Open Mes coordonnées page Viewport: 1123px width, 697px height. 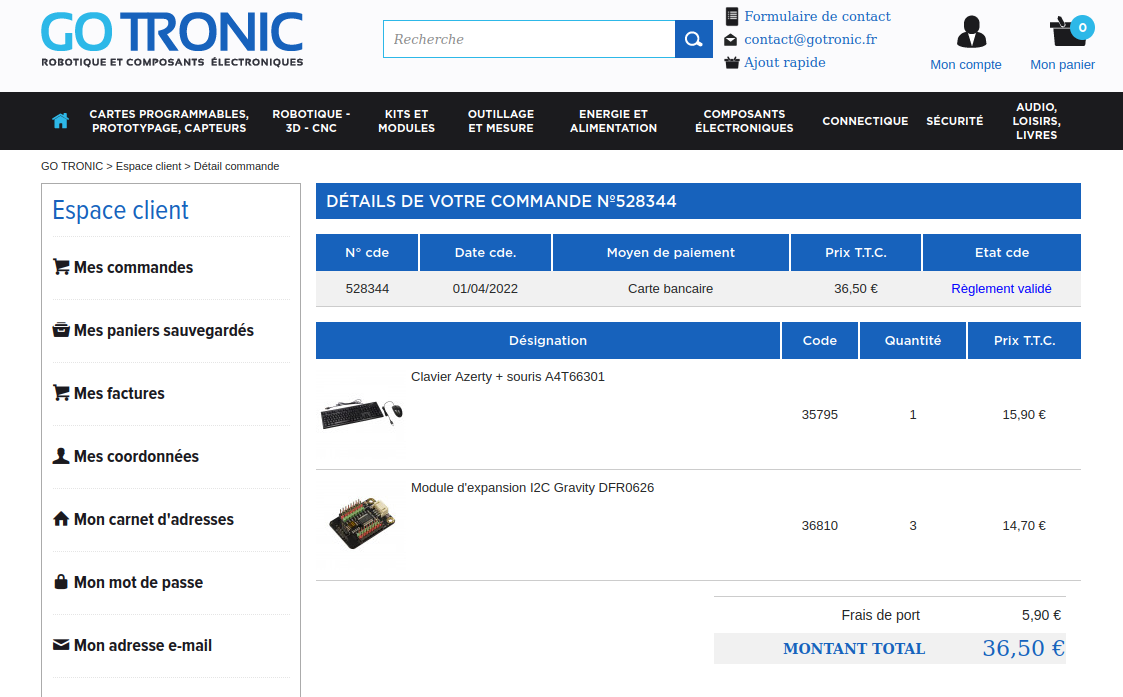pos(136,456)
